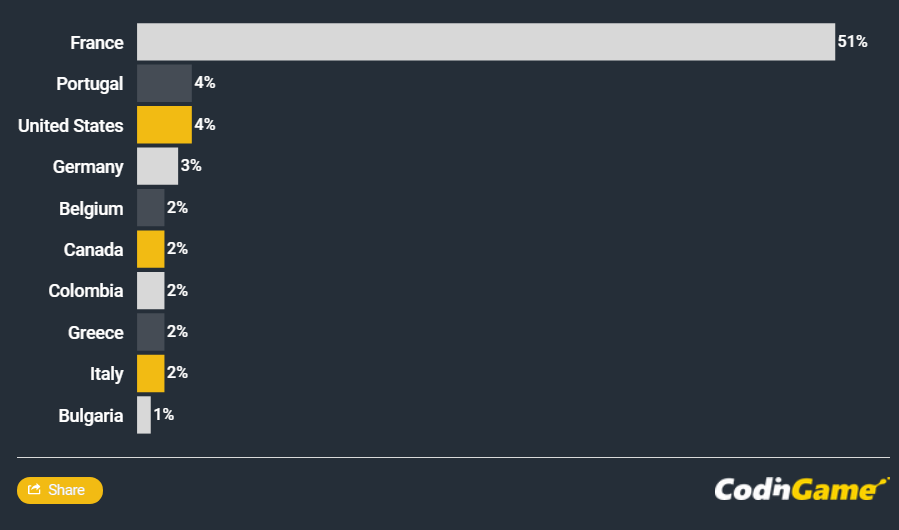Click the 51% value label

852,42
